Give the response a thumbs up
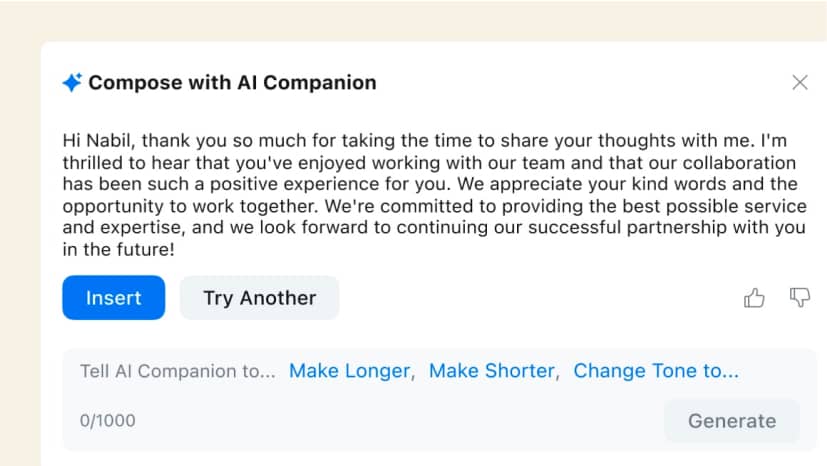Image resolution: width=827 pixels, height=466 pixels. pos(754,297)
